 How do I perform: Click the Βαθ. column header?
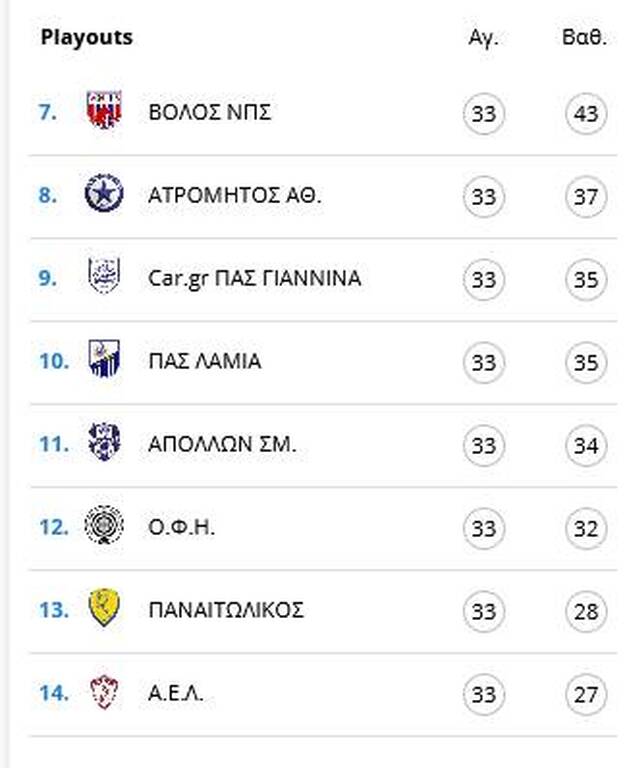(584, 38)
